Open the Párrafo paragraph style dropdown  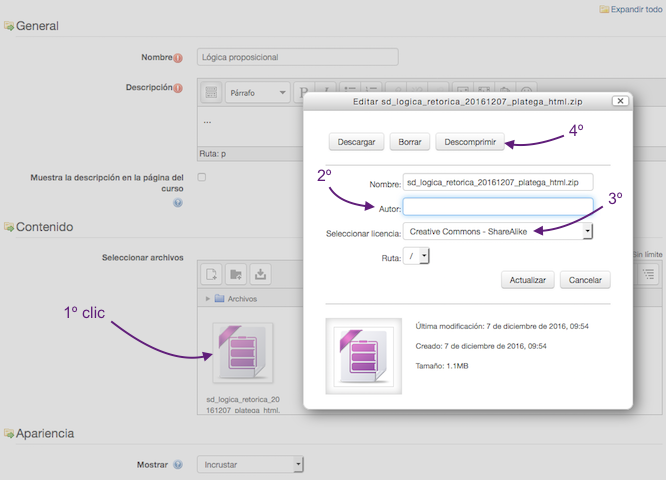[x=256, y=92]
